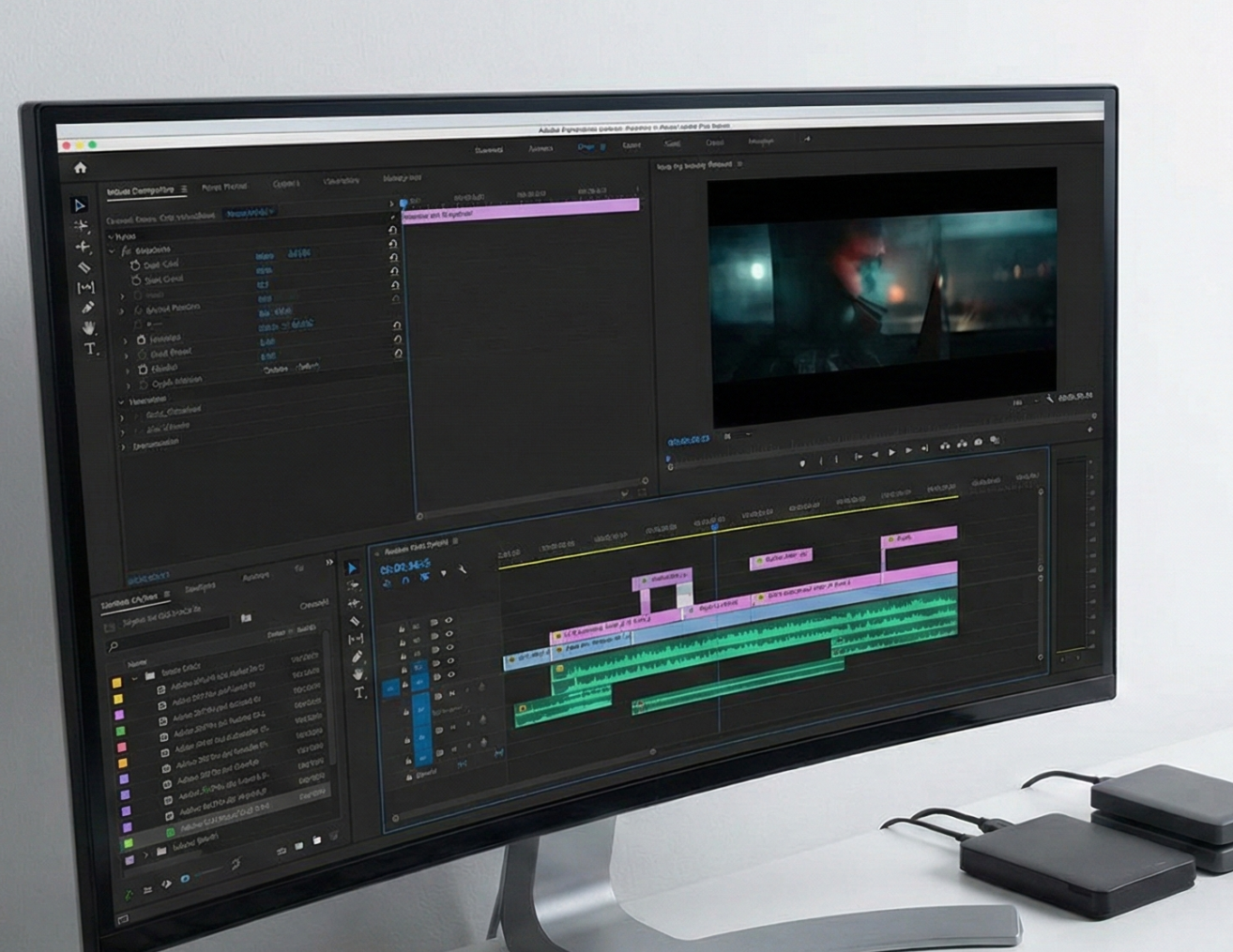This screenshot has height=952, width=1233.
Task: Select the Type tool in the upper tool panel
Action: (90, 349)
